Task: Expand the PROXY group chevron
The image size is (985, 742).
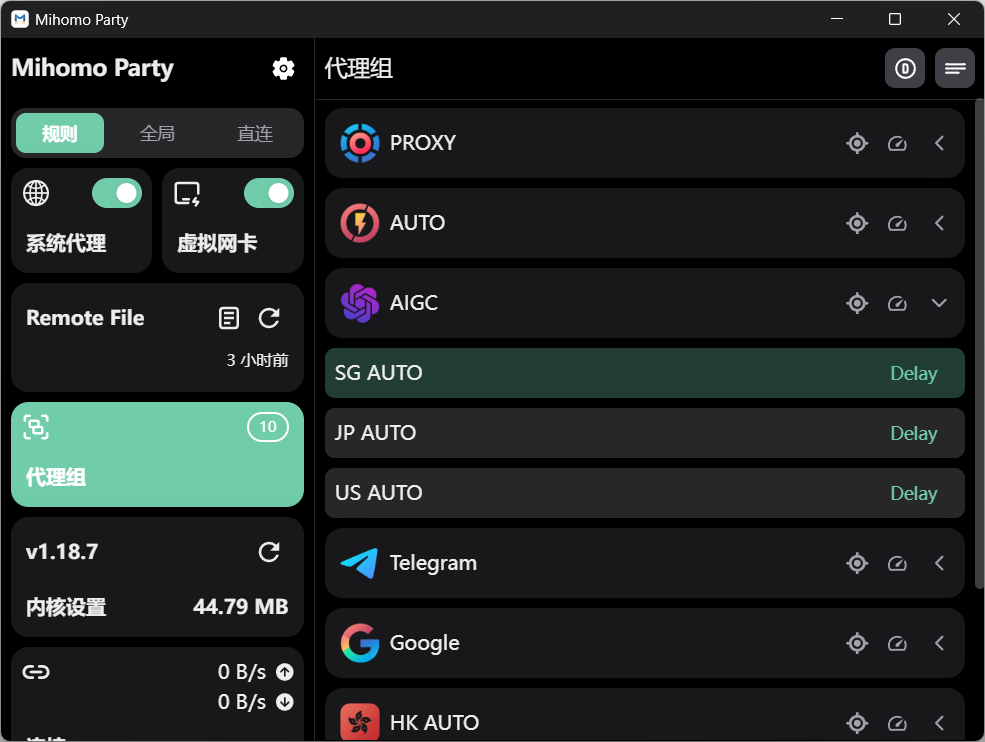Action: pos(939,143)
